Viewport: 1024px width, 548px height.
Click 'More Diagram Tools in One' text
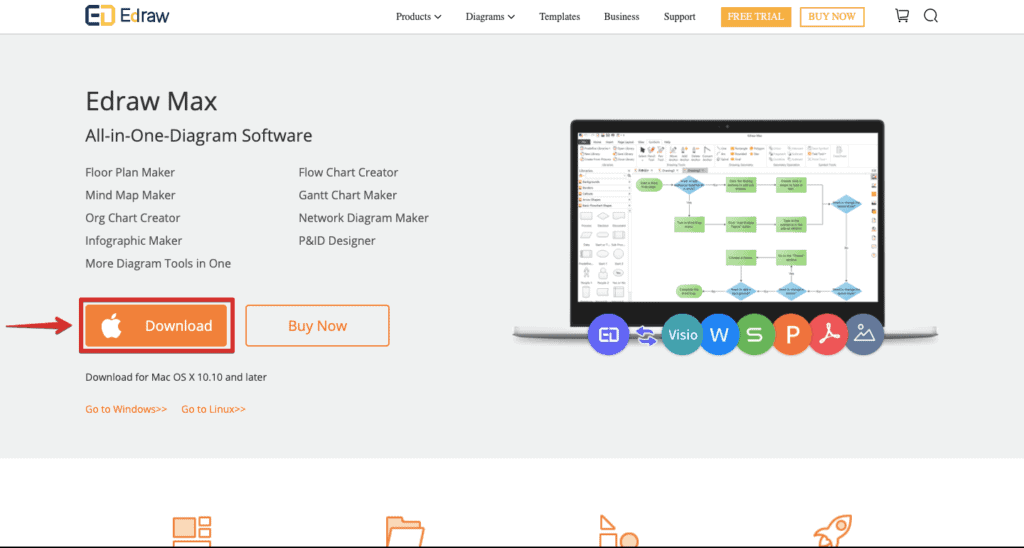158,264
